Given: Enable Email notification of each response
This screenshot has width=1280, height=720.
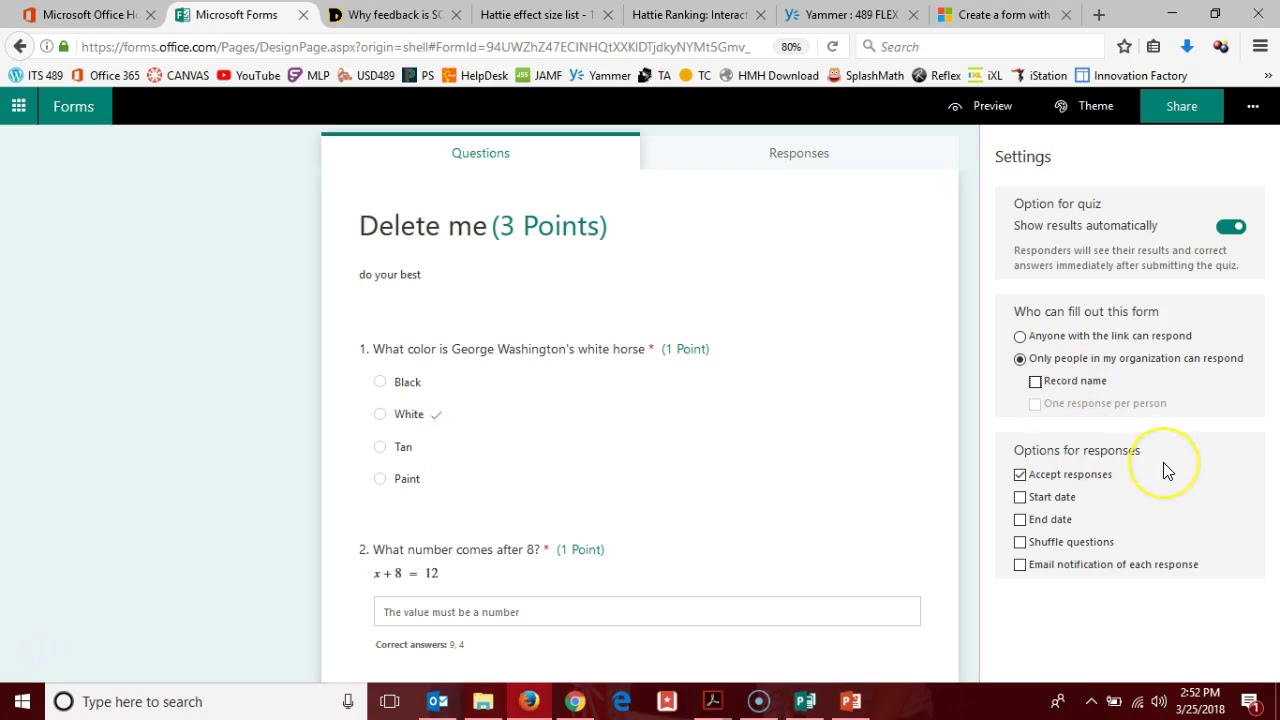Looking at the screenshot, I should coord(1020,565).
